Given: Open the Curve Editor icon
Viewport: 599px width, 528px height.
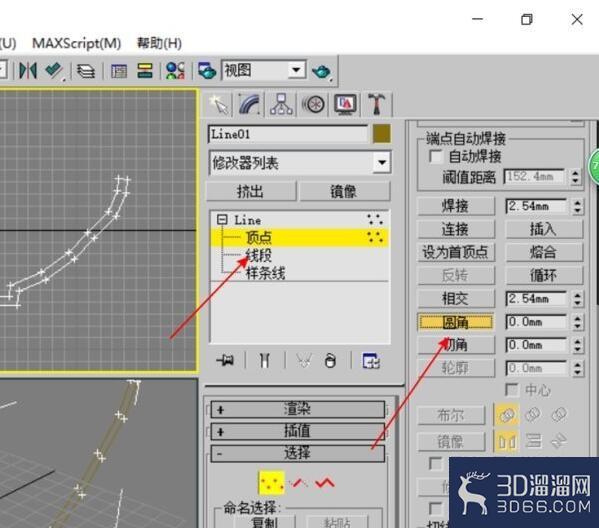Looking at the screenshot, I should pos(119,71).
